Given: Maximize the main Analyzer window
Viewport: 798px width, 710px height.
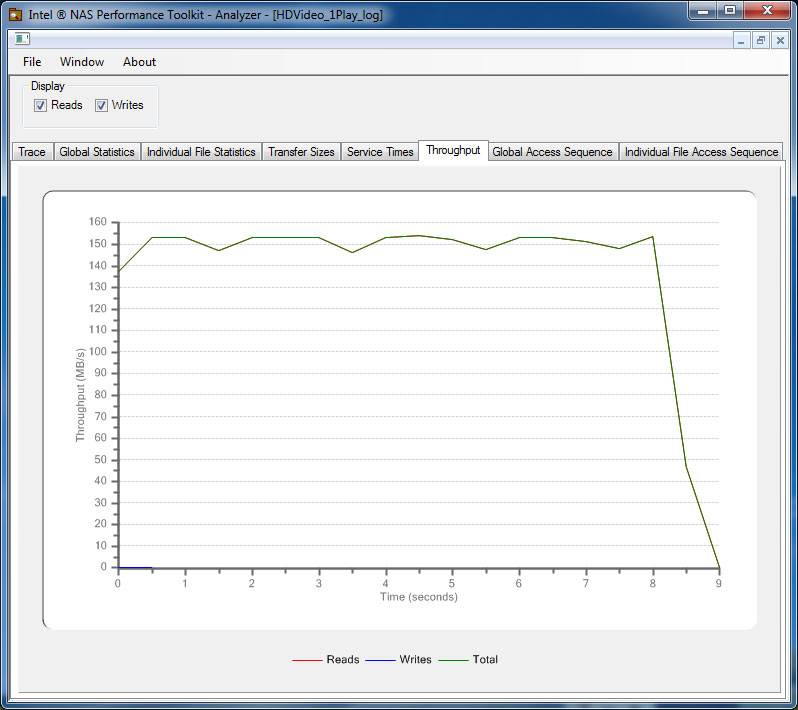Looking at the screenshot, I should [730, 10].
